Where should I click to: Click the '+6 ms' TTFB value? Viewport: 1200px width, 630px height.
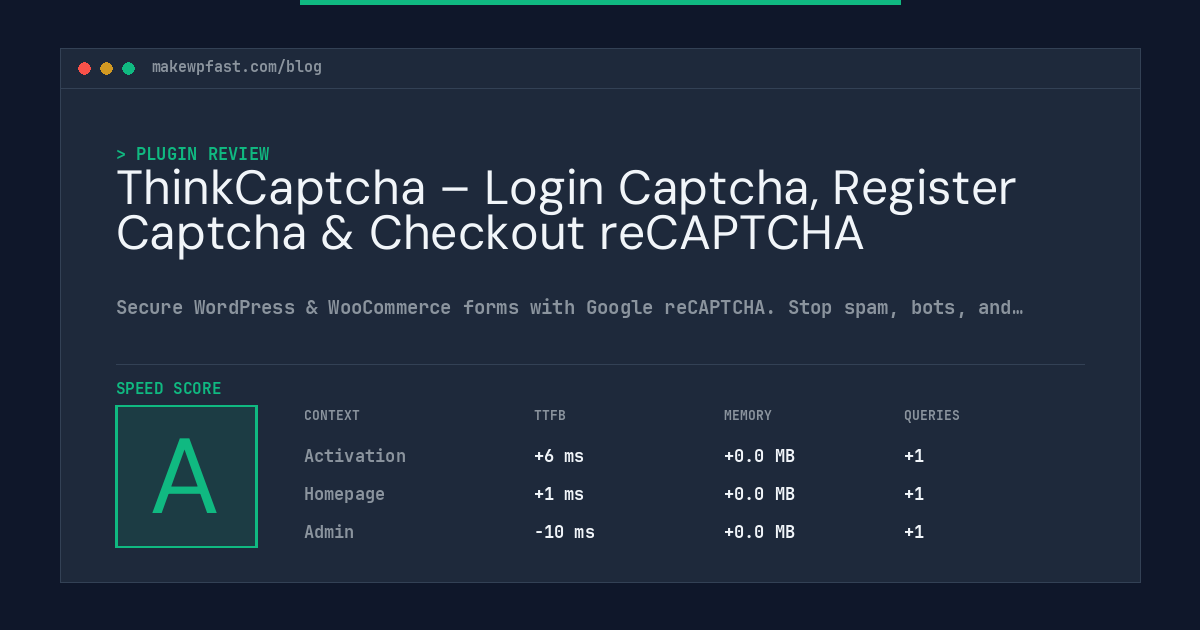559,456
